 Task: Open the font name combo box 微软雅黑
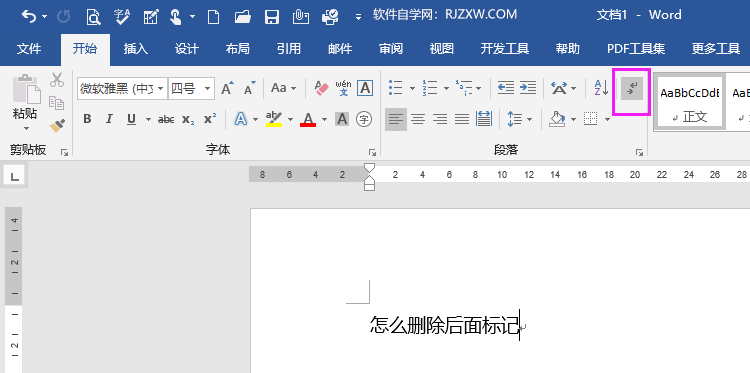122,88
